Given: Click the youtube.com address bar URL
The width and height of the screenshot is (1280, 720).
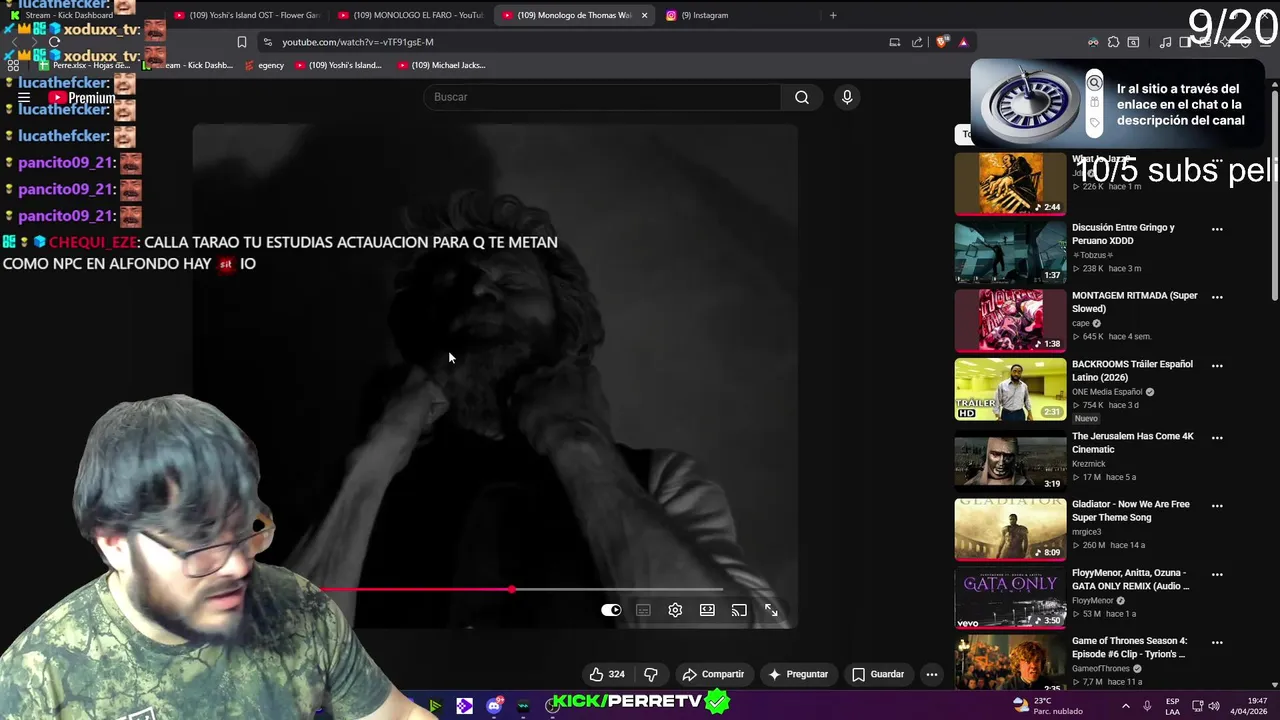Looking at the screenshot, I should point(357,42).
